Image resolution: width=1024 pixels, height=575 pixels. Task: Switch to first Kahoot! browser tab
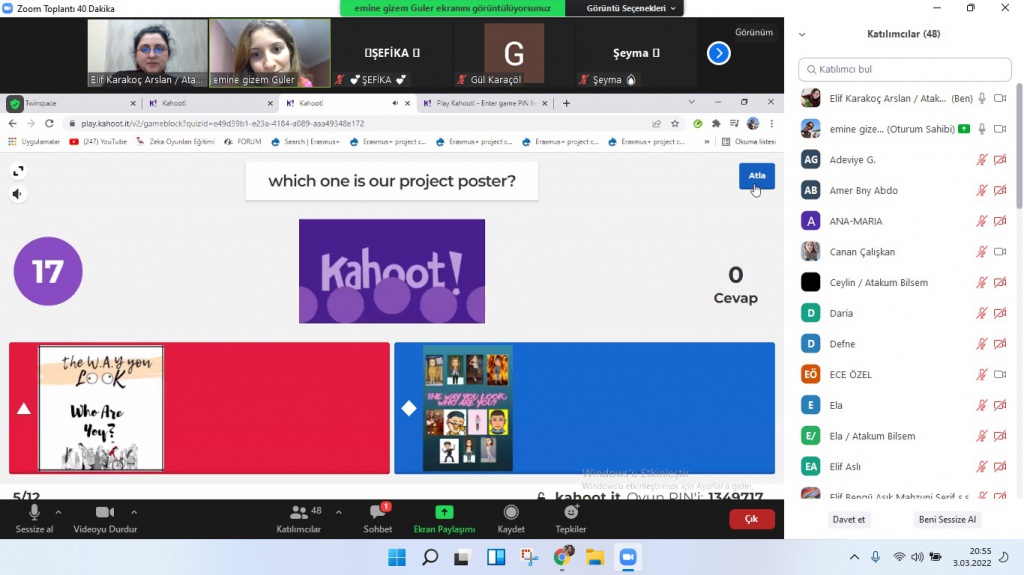(208, 103)
